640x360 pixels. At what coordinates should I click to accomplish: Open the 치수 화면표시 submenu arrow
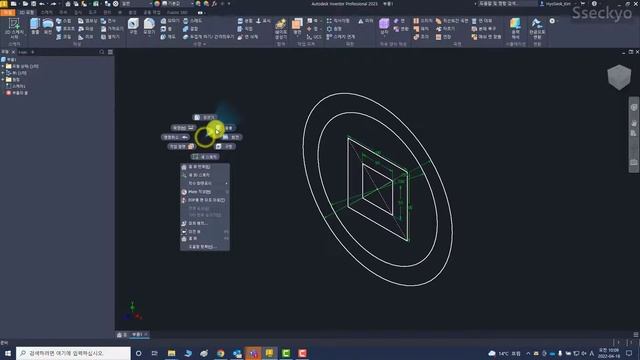227,183
